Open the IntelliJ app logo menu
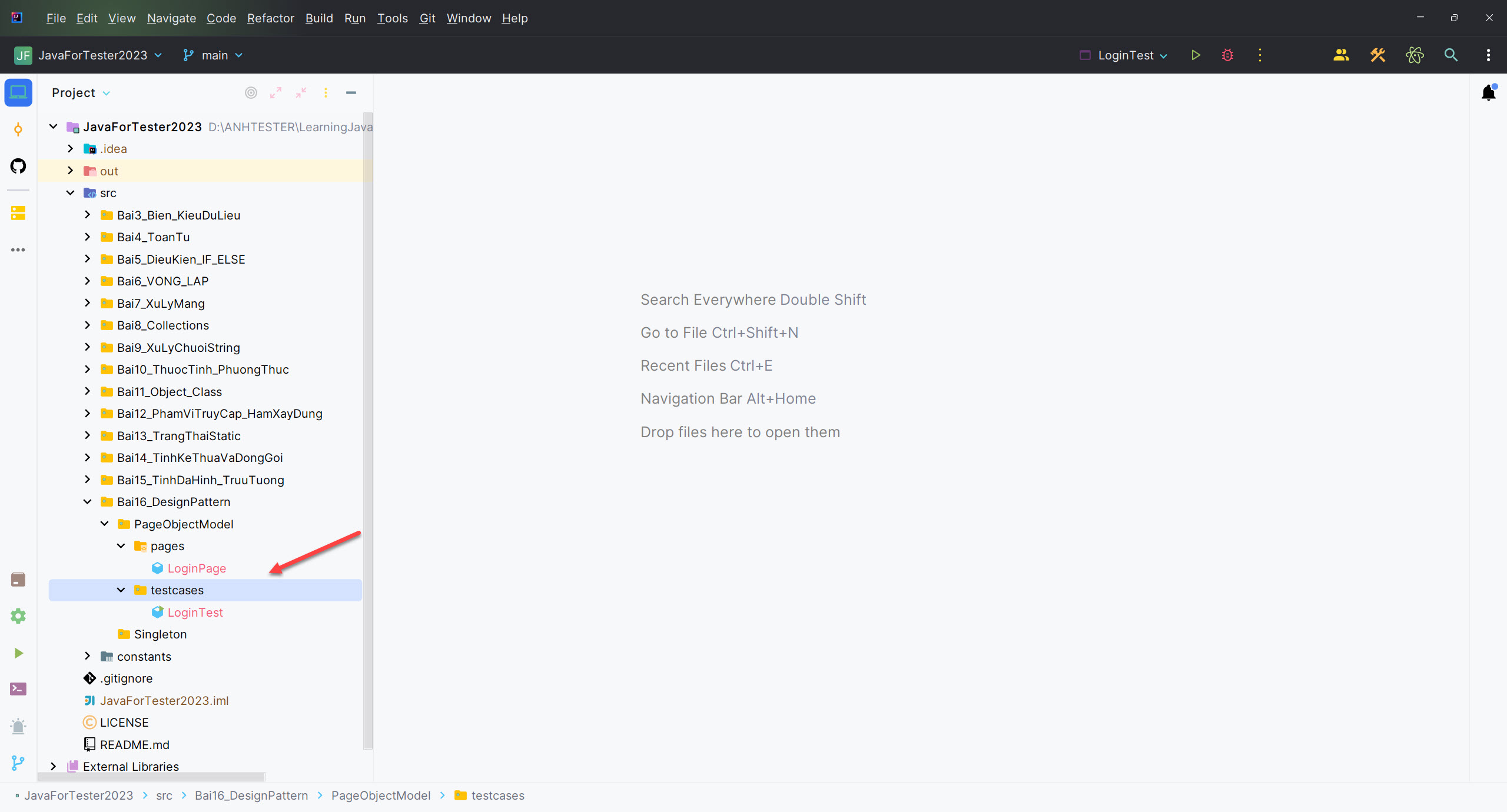 pos(17,18)
